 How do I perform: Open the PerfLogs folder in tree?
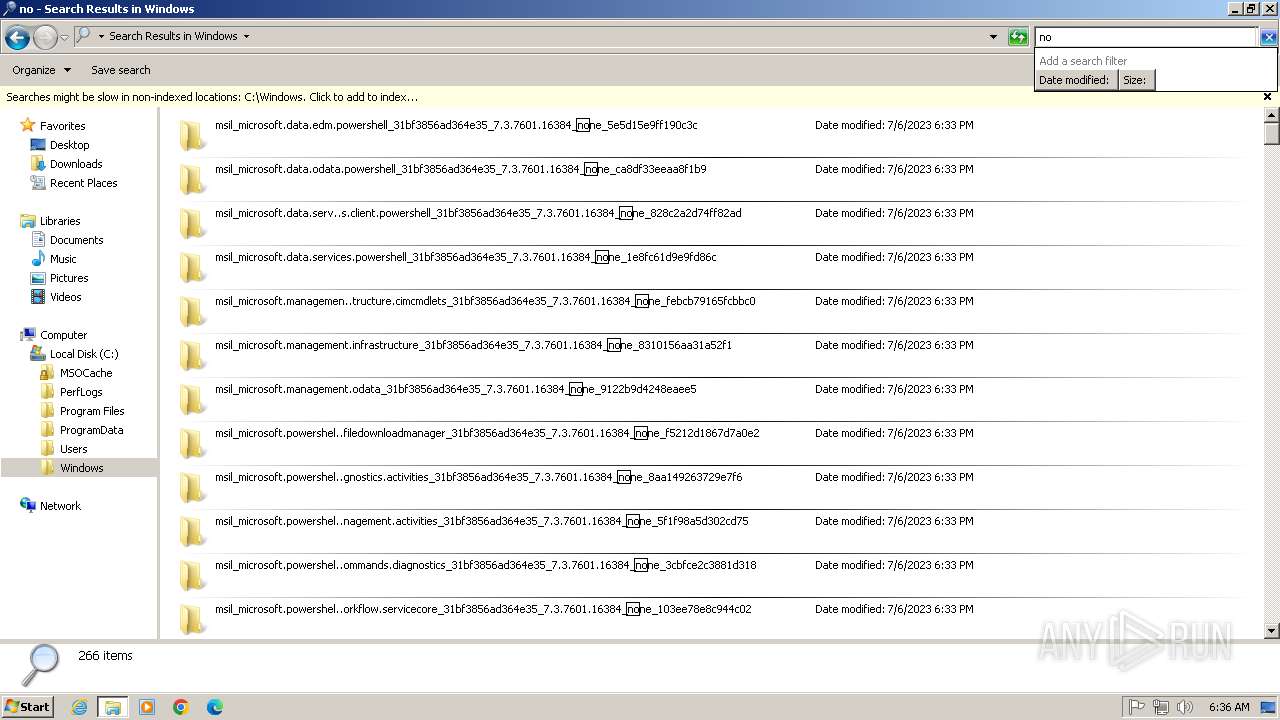[80, 392]
